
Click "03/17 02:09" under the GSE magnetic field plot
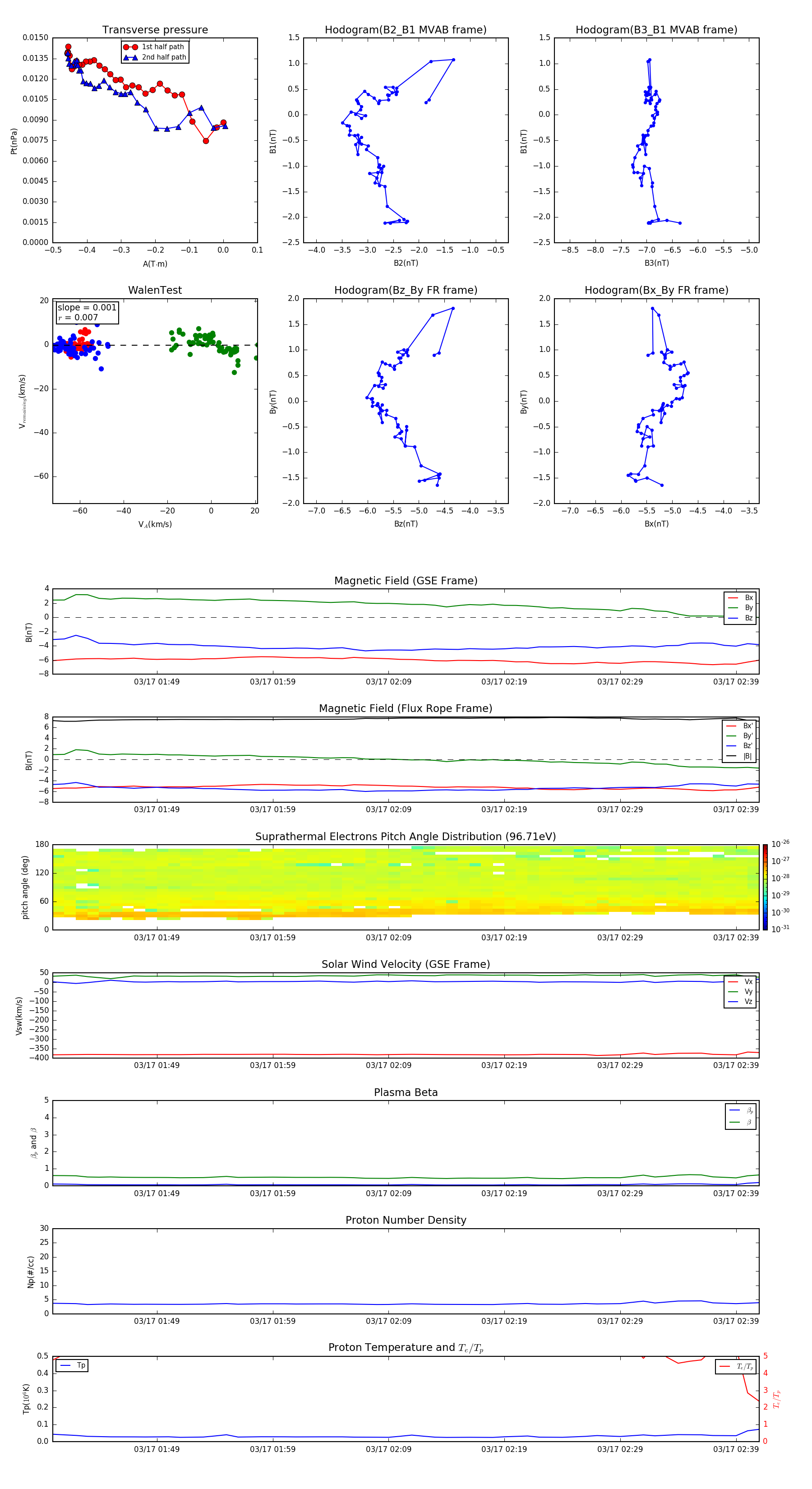point(388,682)
